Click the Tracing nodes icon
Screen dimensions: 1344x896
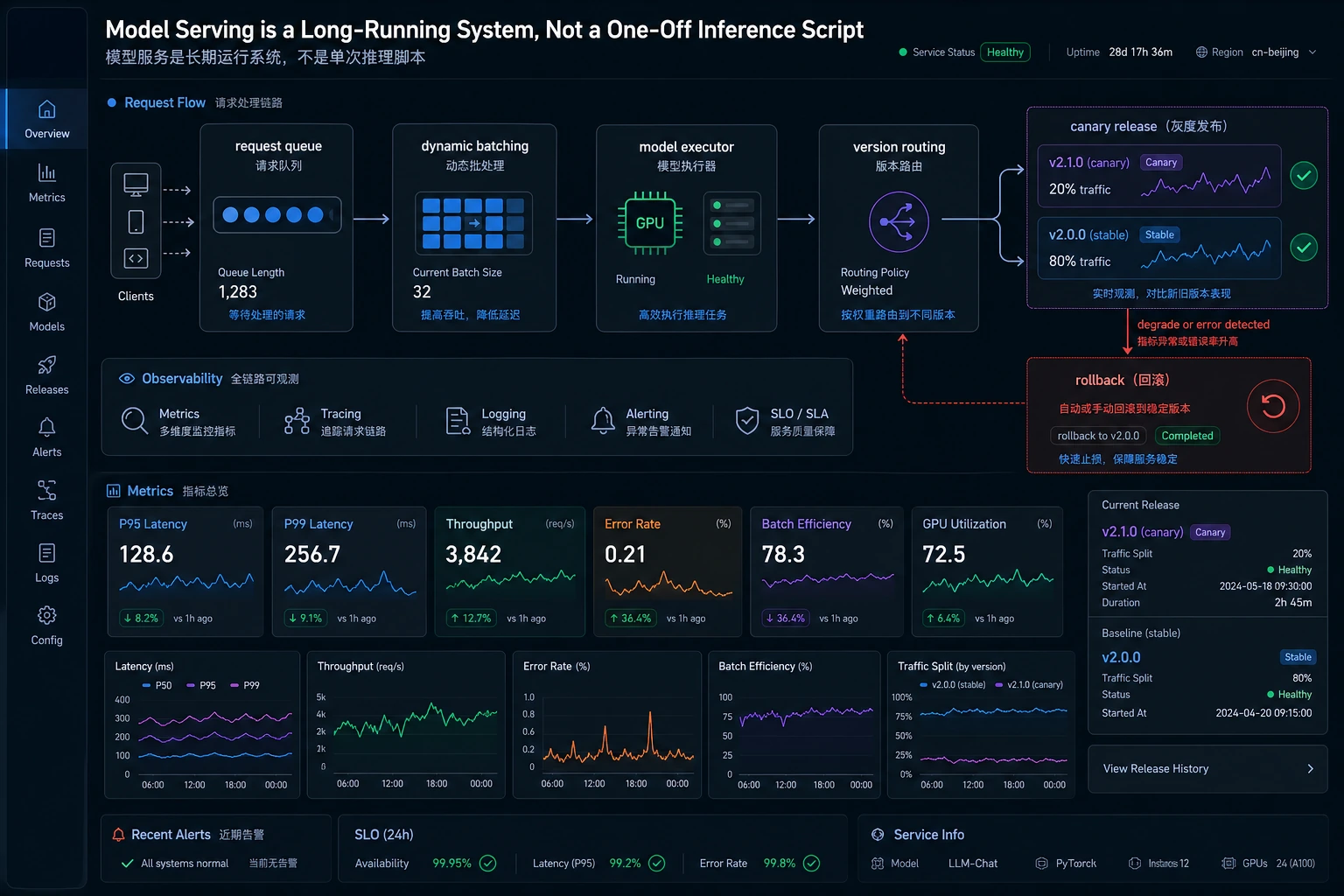click(x=297, y=421)
